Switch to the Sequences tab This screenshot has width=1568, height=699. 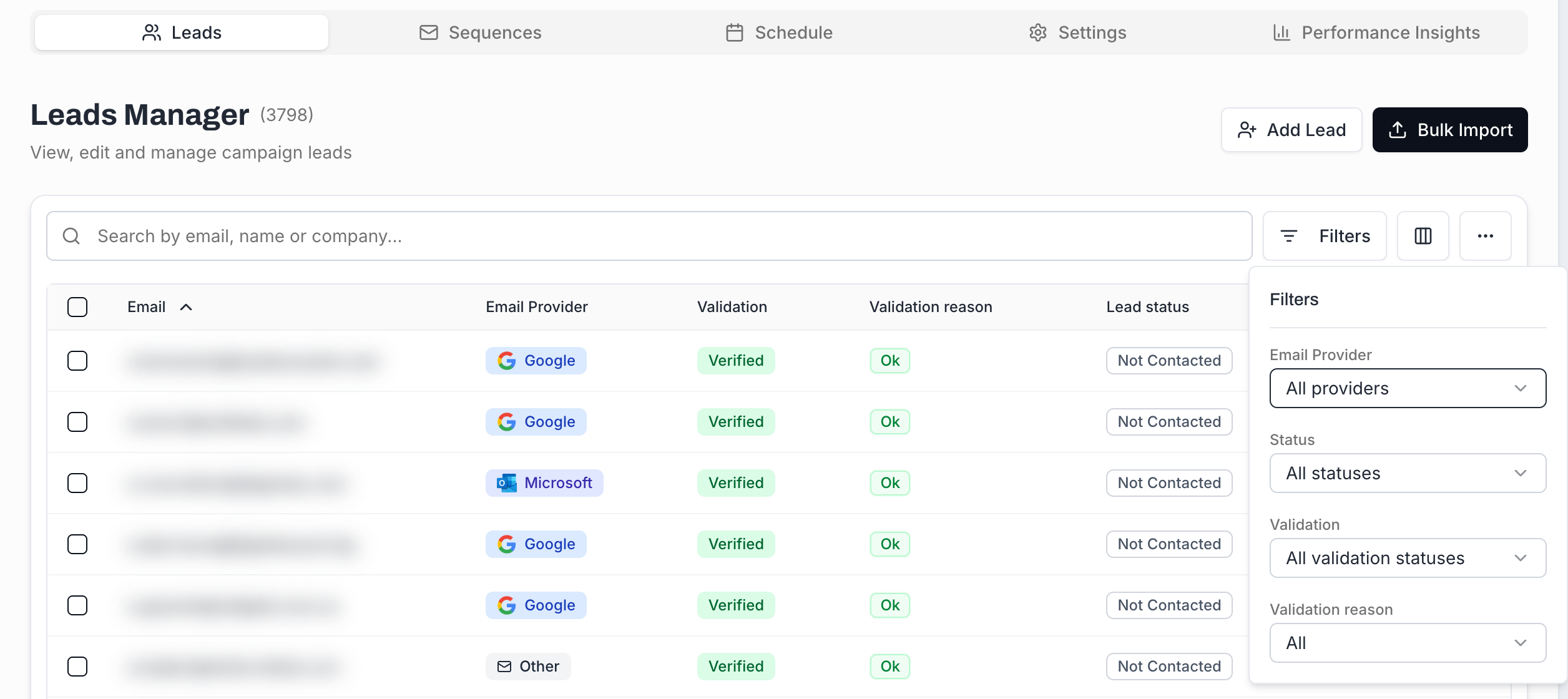pyautogui.click(x=480, y=32)
